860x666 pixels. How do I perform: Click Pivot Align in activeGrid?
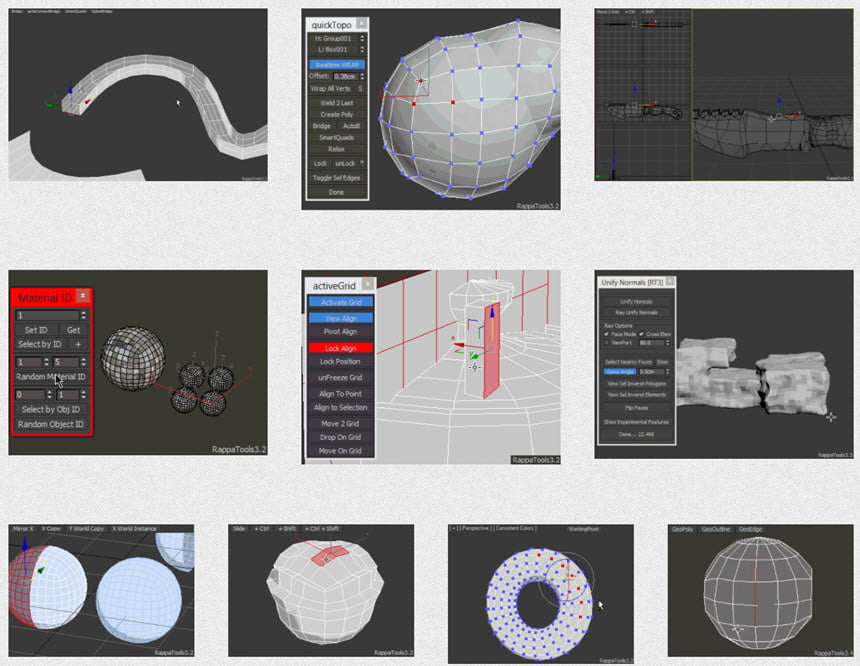click(341, 331)
